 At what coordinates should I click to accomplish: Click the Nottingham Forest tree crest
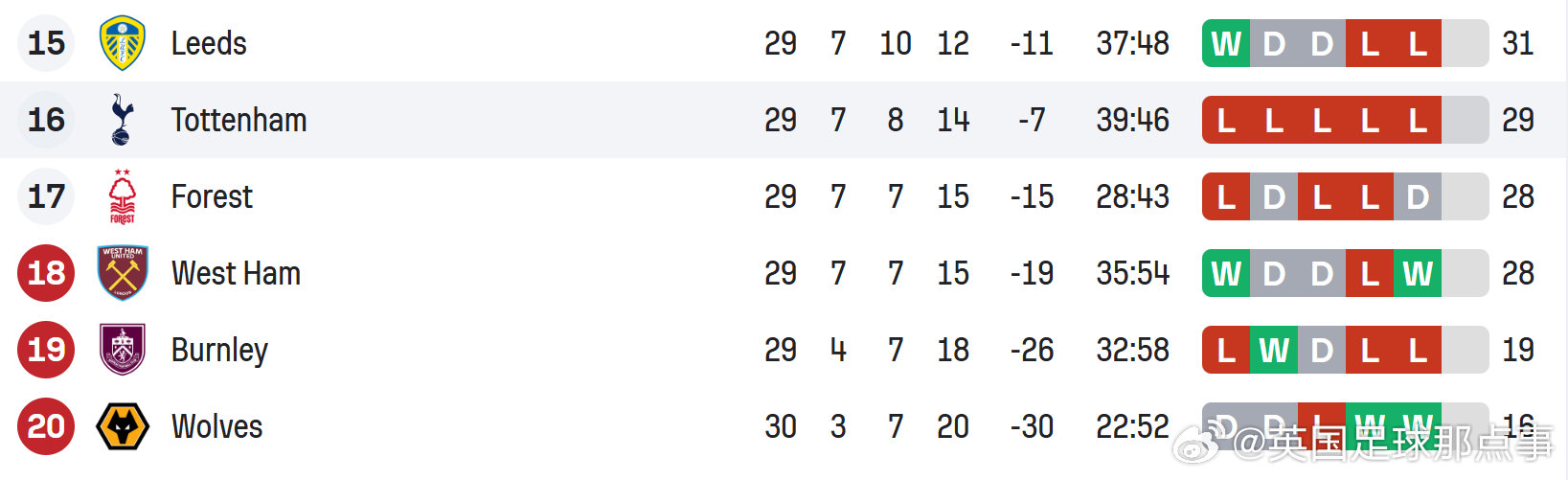pos(122,196)
